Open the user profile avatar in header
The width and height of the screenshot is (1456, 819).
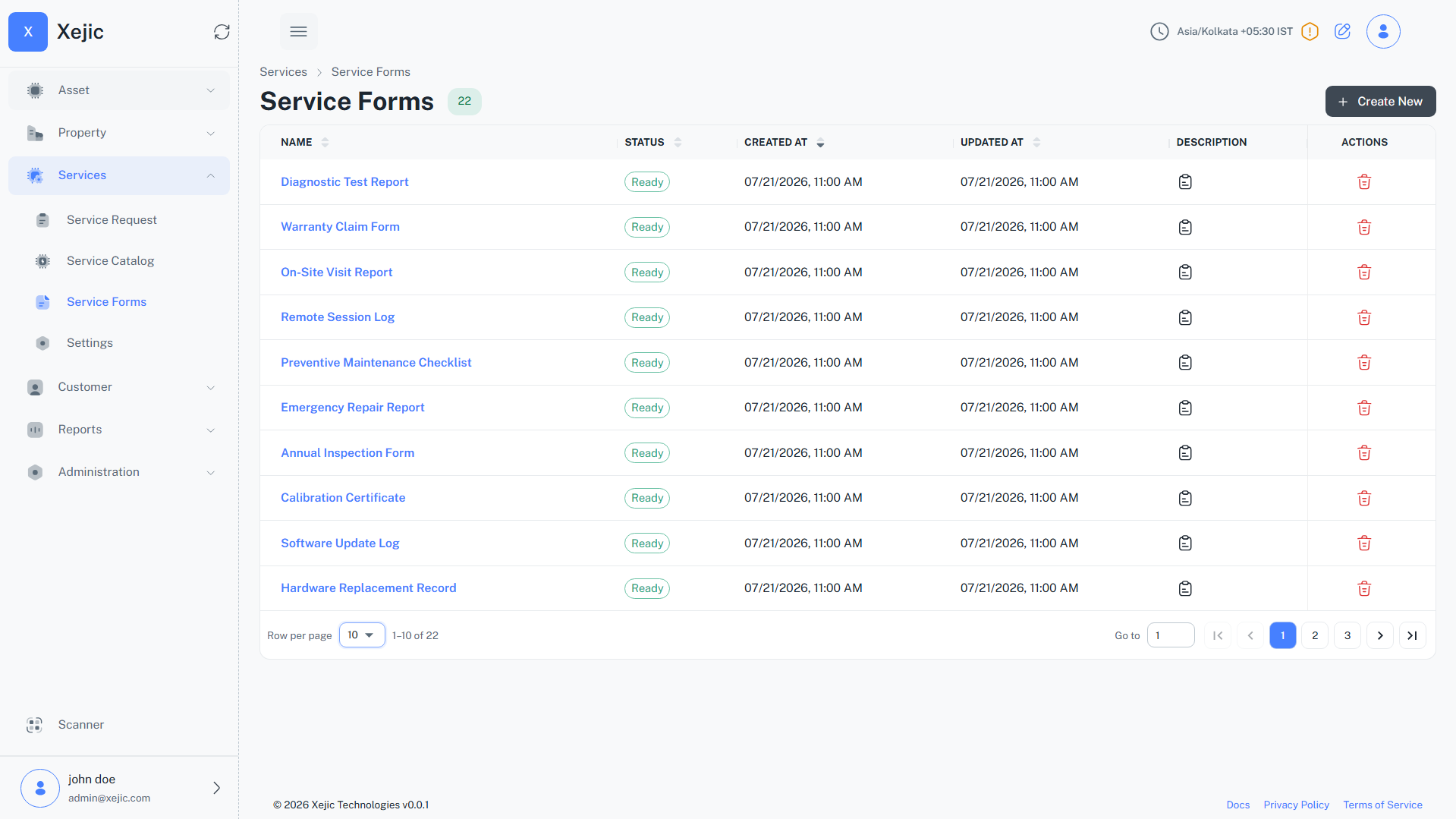tap(1383, 32)
